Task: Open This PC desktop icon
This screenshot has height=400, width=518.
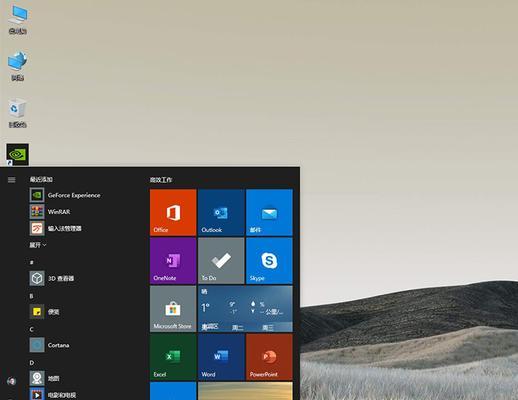Action: pos(18,19)
